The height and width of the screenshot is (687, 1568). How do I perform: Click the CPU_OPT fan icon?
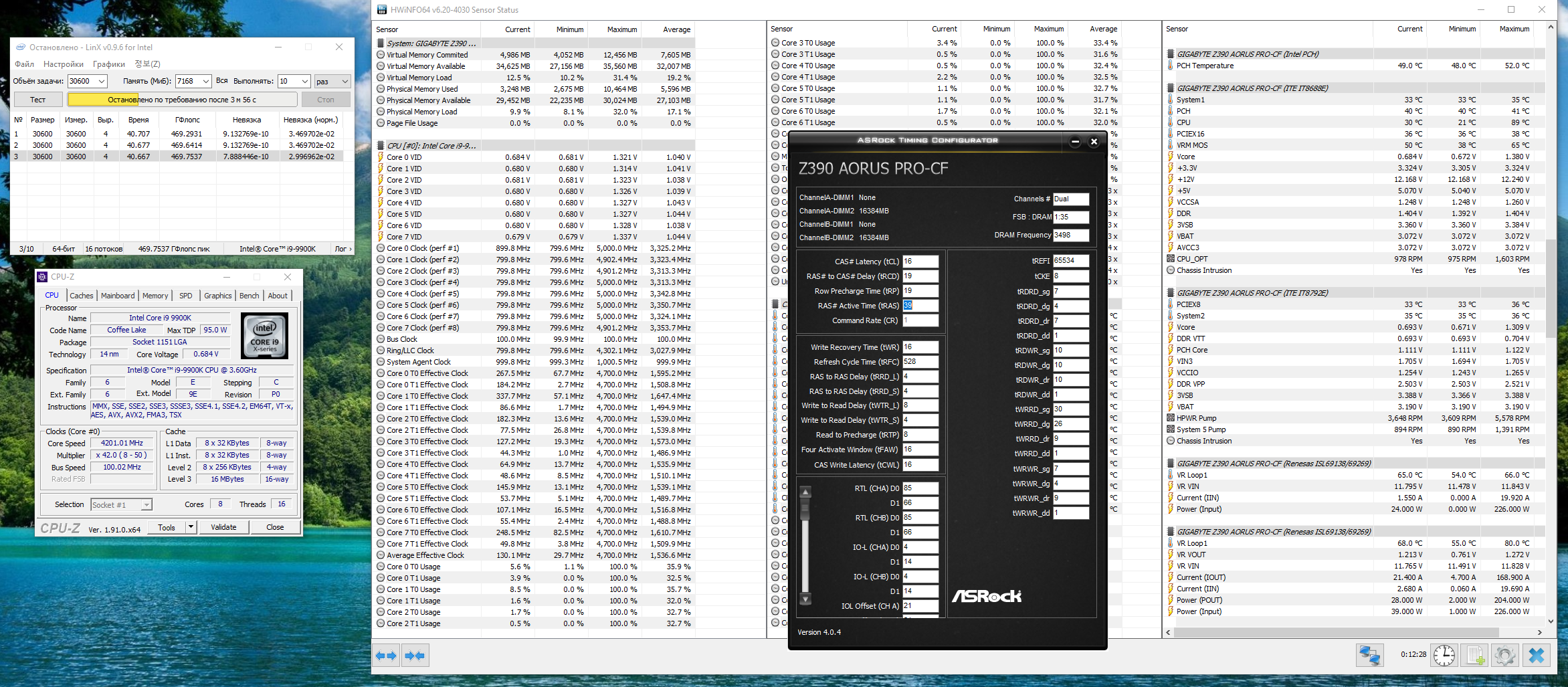coord(1171,259)
